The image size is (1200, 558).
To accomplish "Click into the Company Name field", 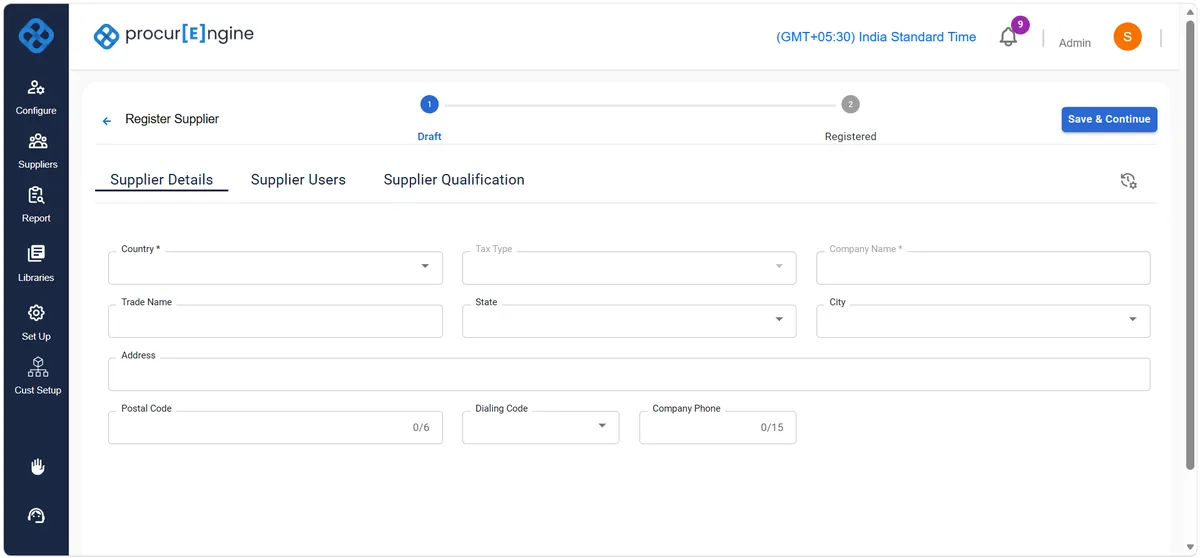I will pyautogui.click(x=983, y=267).
